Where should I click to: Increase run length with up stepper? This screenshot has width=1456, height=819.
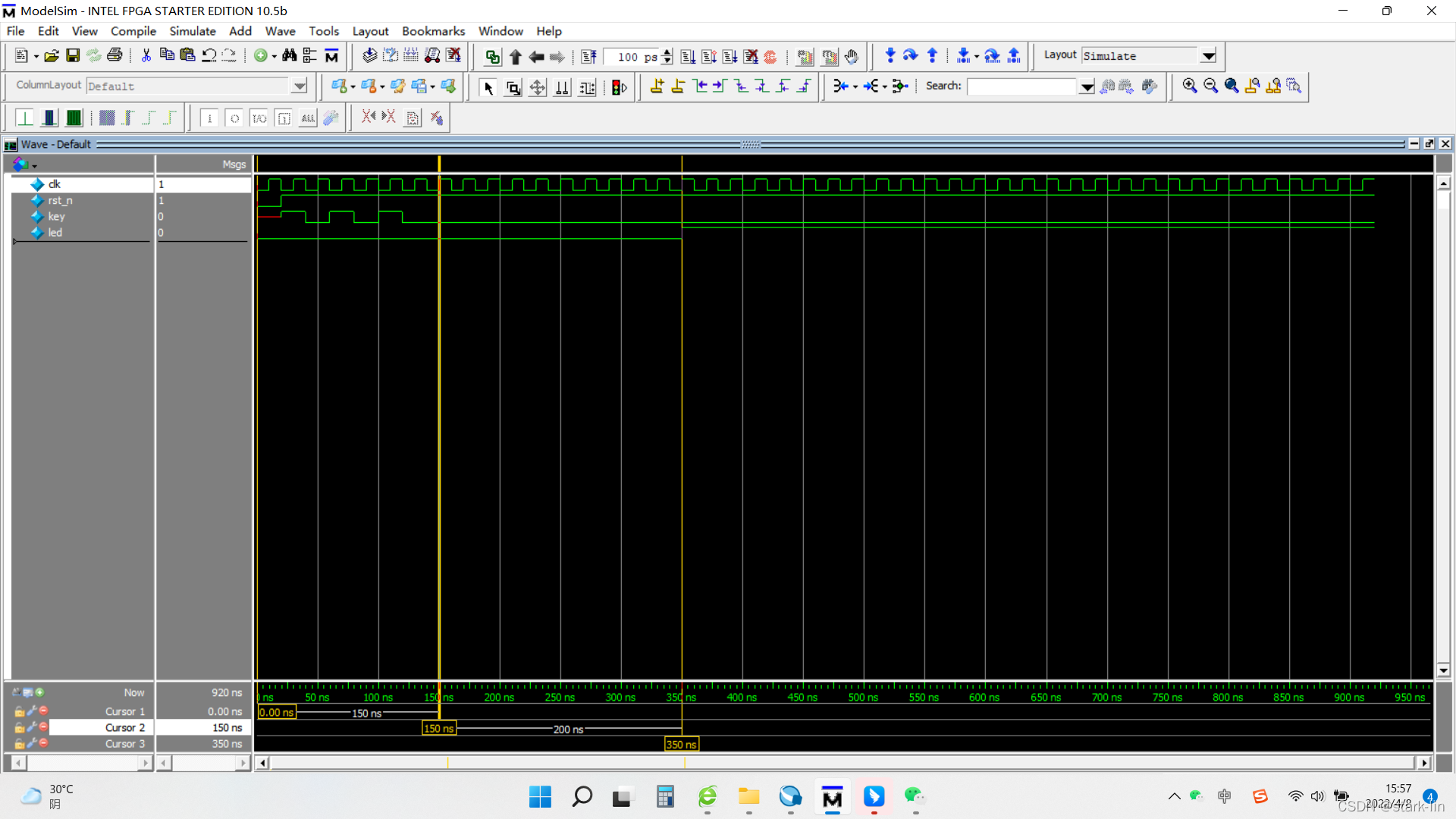(667, 52)
